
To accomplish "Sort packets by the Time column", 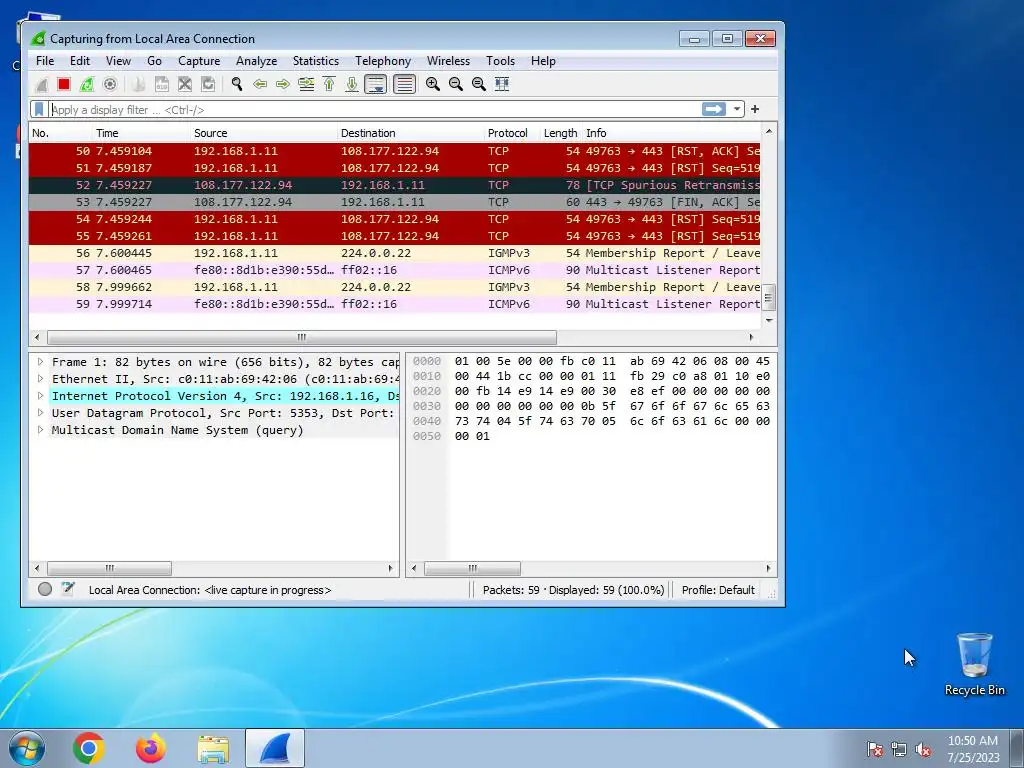I will [141, 133].
